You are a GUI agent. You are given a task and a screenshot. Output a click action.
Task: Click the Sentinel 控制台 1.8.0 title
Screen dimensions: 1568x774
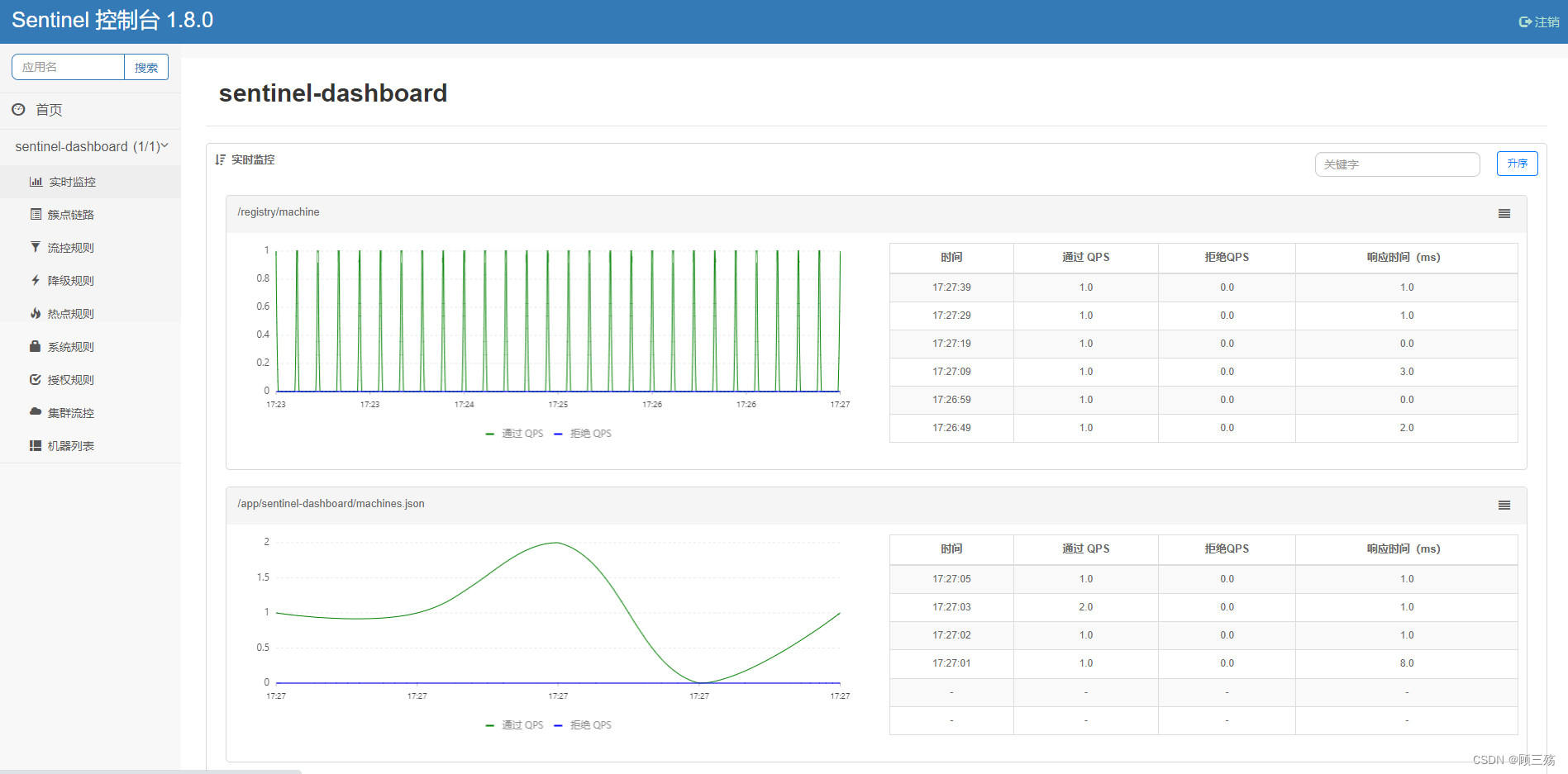tap(112, 21)
